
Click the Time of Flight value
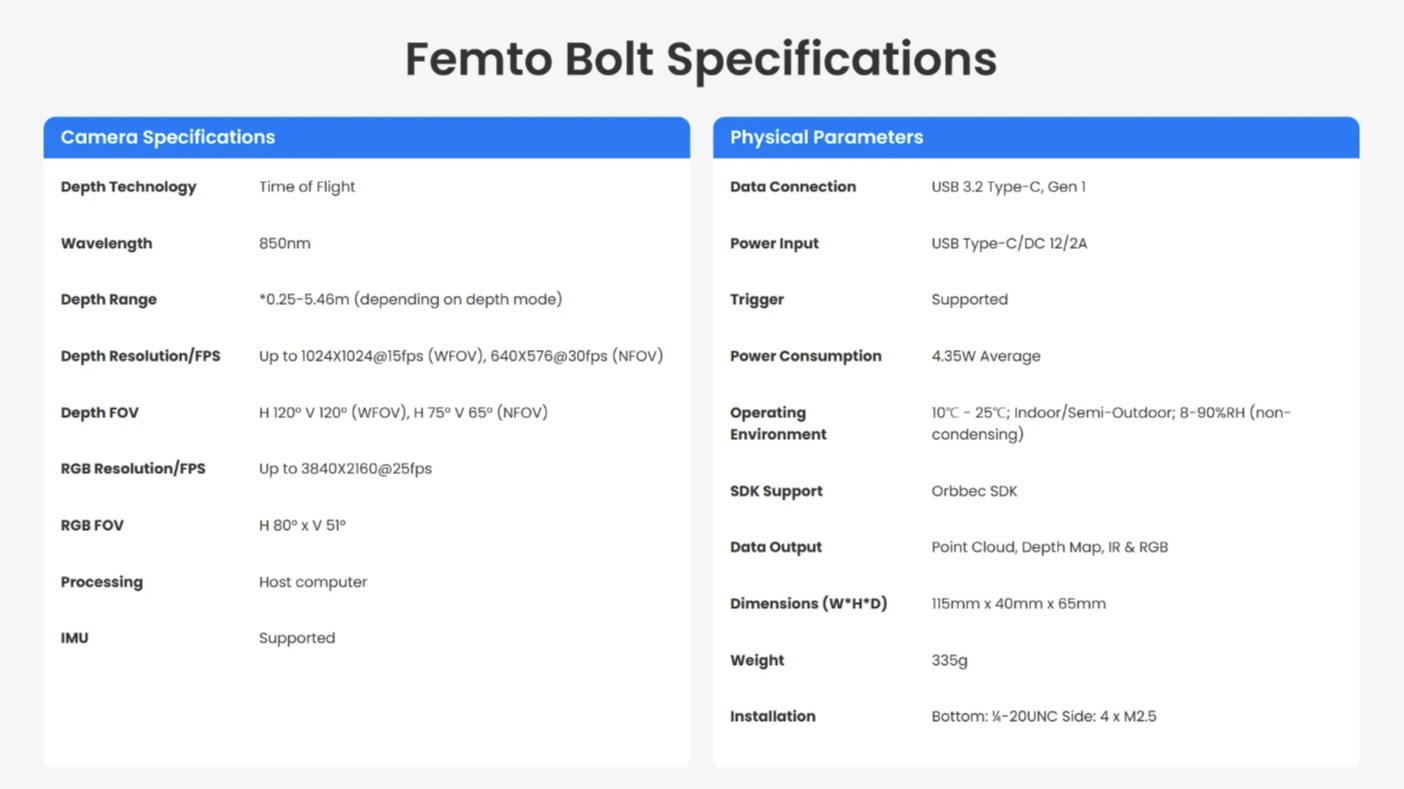[x=307, y=187]
